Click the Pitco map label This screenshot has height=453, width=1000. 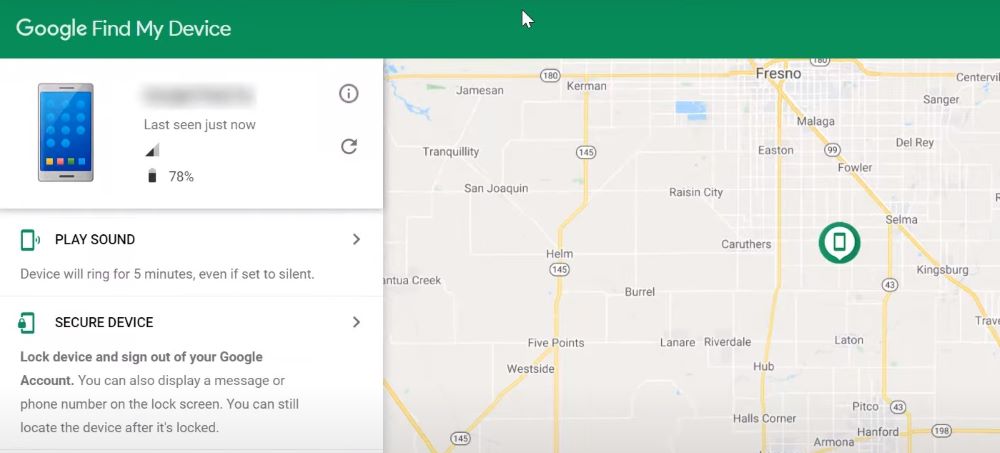click(x=866, y=406)
